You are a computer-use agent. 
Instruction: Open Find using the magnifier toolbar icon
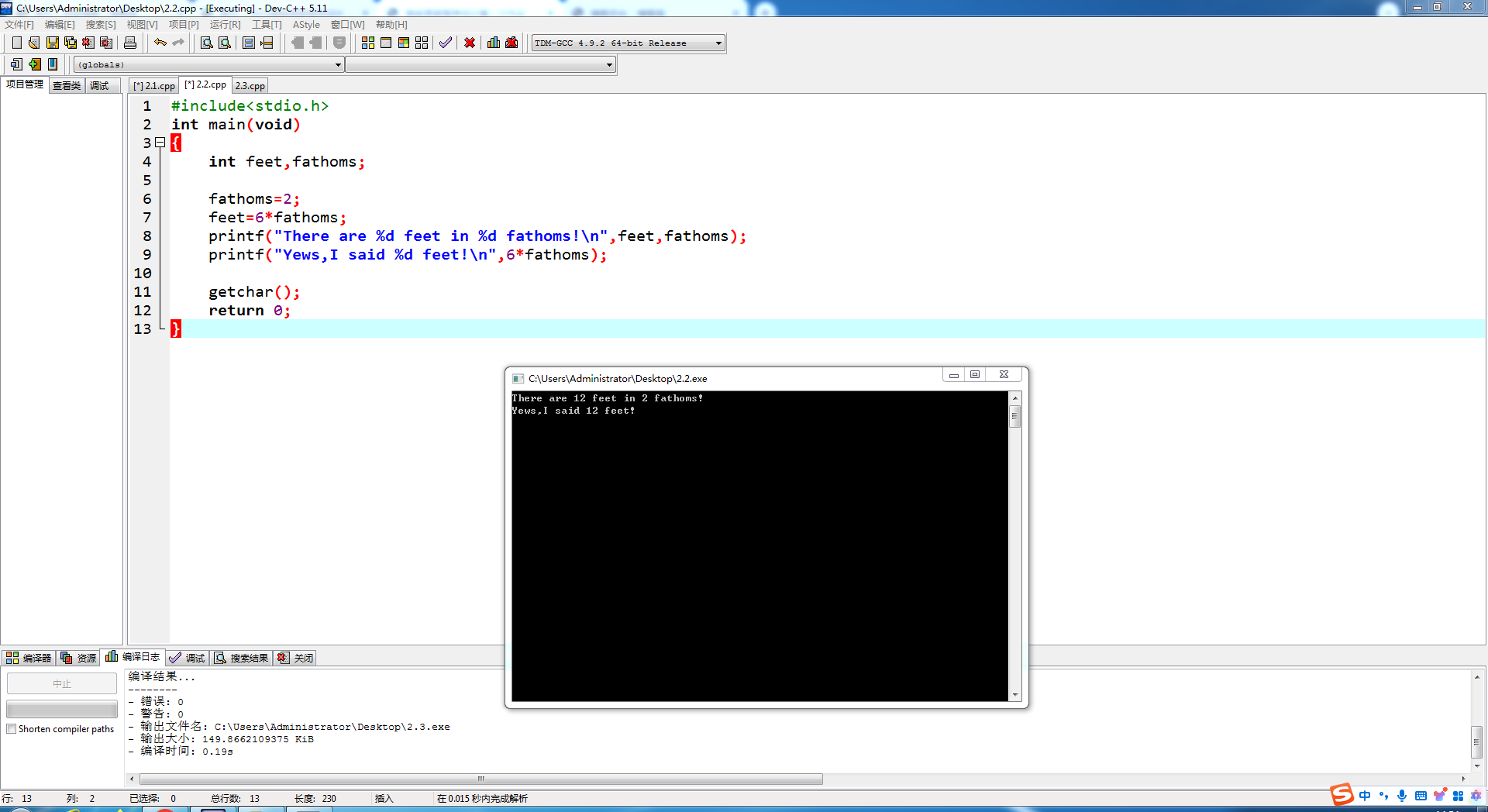point(206,43)
